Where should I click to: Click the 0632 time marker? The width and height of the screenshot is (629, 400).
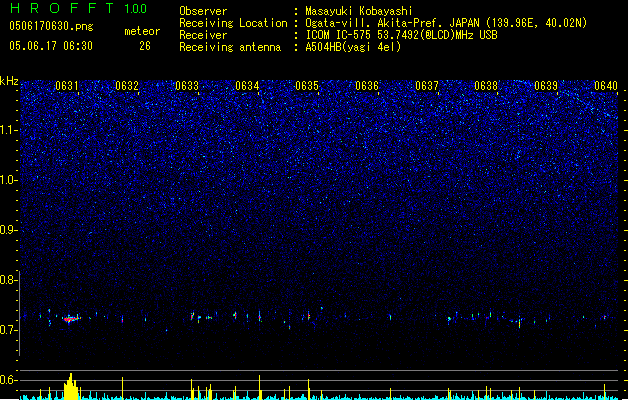click(127, 86)
